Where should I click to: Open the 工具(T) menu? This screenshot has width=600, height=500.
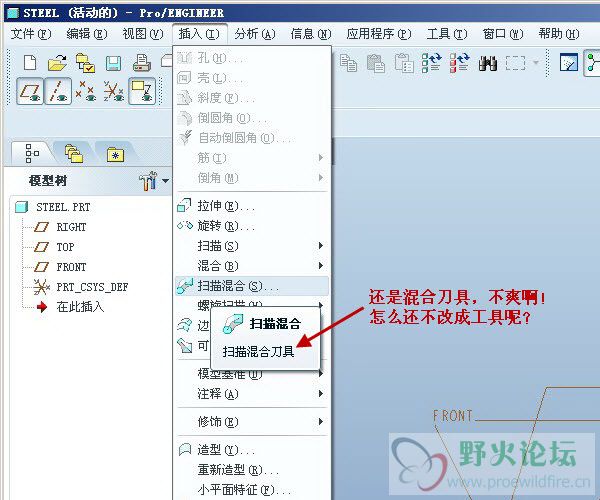pyautogui.click(x=447, y=34)
